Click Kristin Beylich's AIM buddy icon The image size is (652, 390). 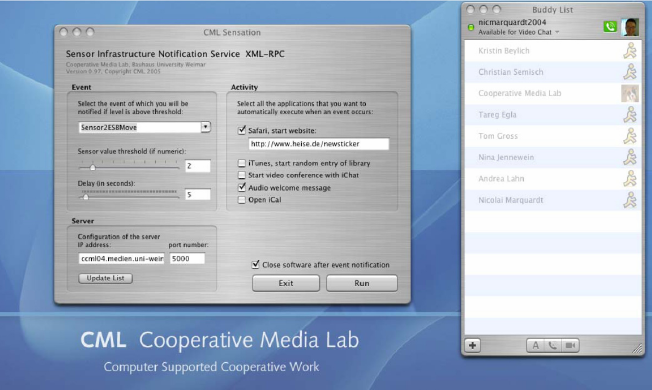pyautogui.click(x=630, y=50)
